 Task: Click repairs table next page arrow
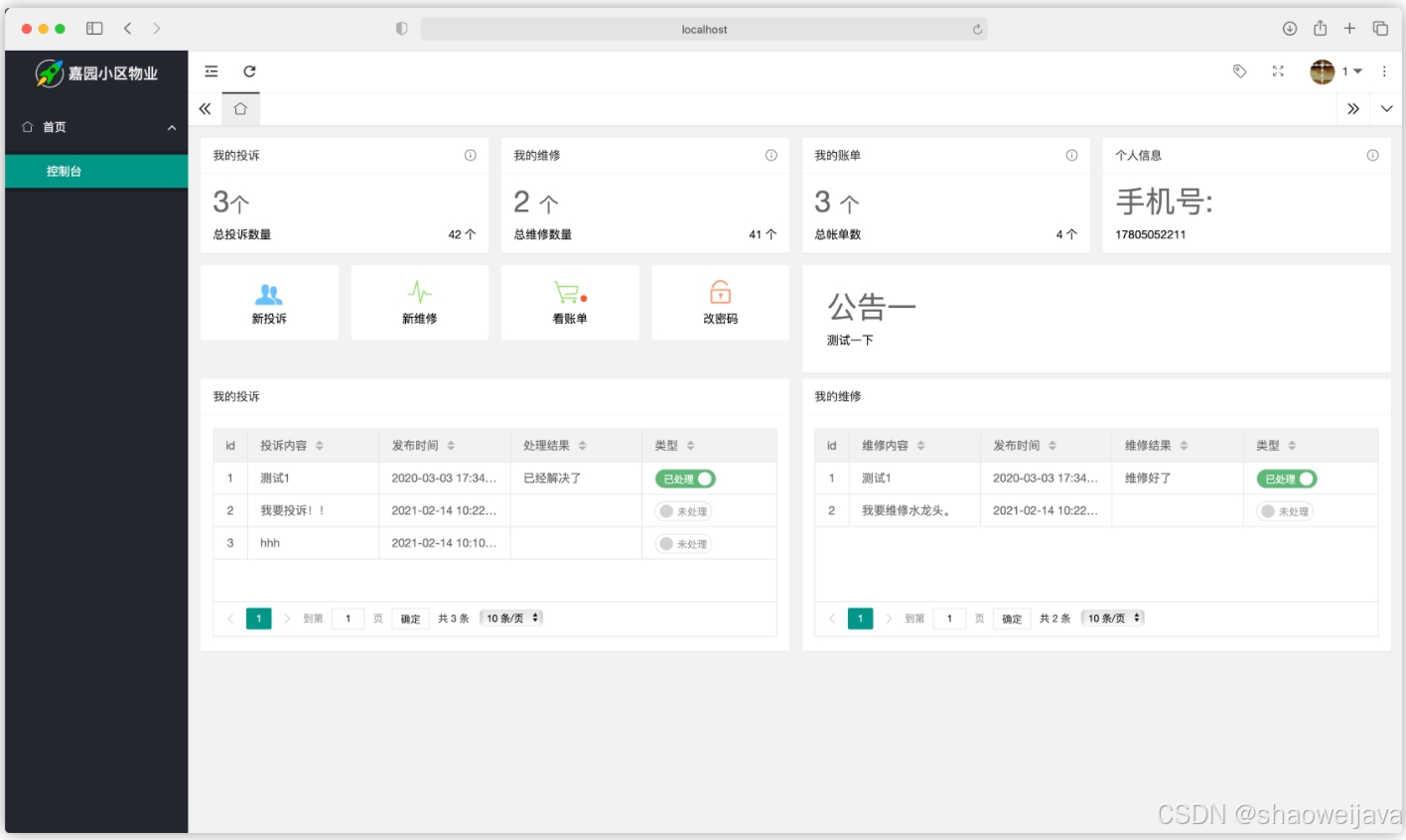click(x=889, y=619)
